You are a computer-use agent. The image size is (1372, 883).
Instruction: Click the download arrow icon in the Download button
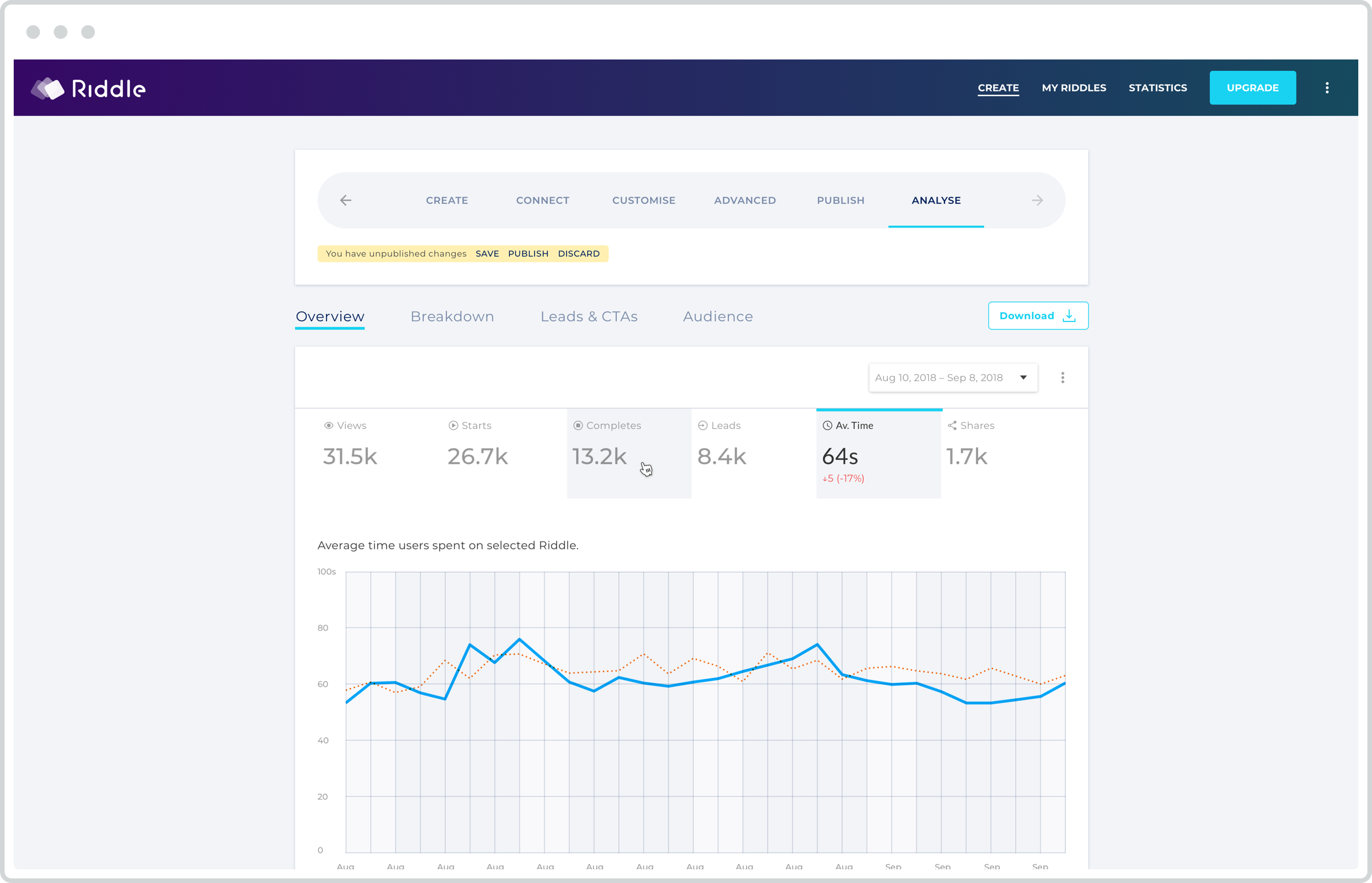[1069, 315]
